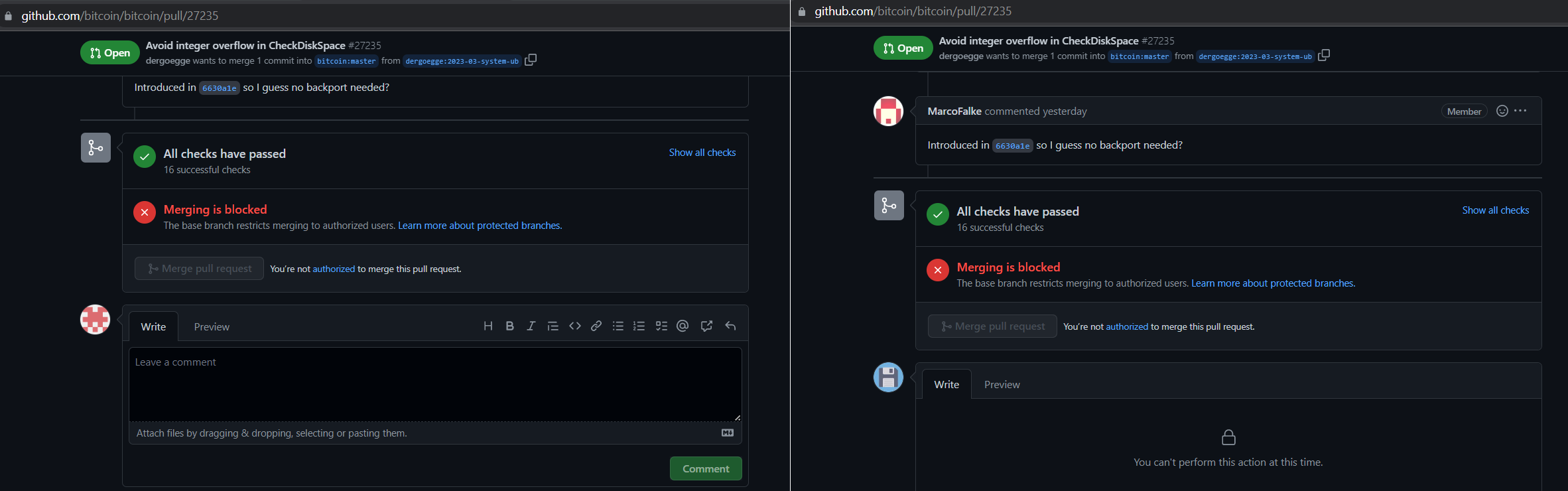Add a bulleted list in the editor
The width and height of the screenshot is (1568, 491).
point(618,326)
